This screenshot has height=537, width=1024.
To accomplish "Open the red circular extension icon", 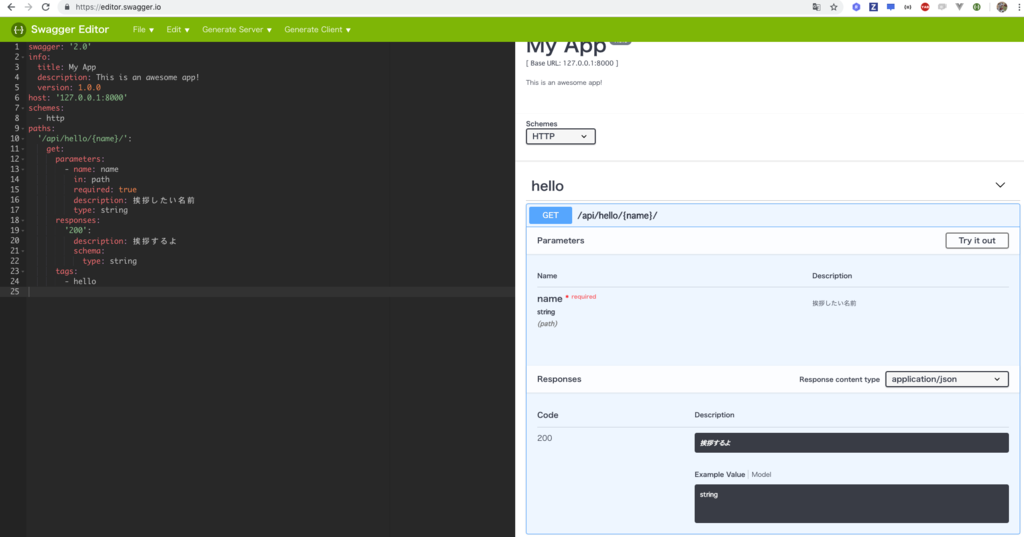I will [925, 7].
